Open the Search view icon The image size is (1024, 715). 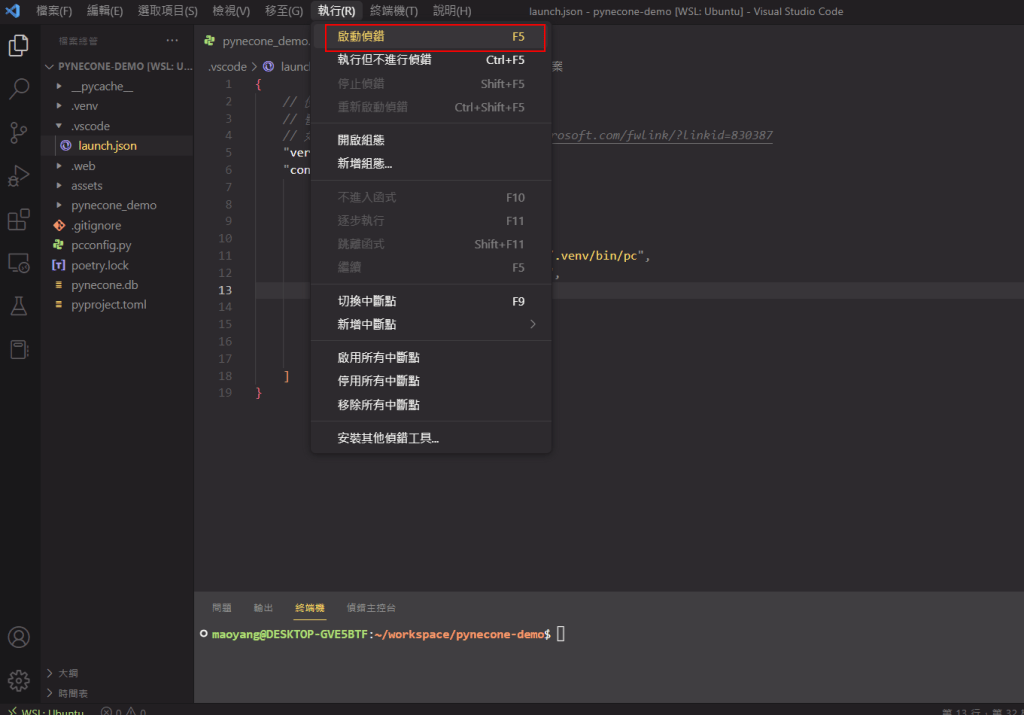pyautogui.click(x=18, y=89)
